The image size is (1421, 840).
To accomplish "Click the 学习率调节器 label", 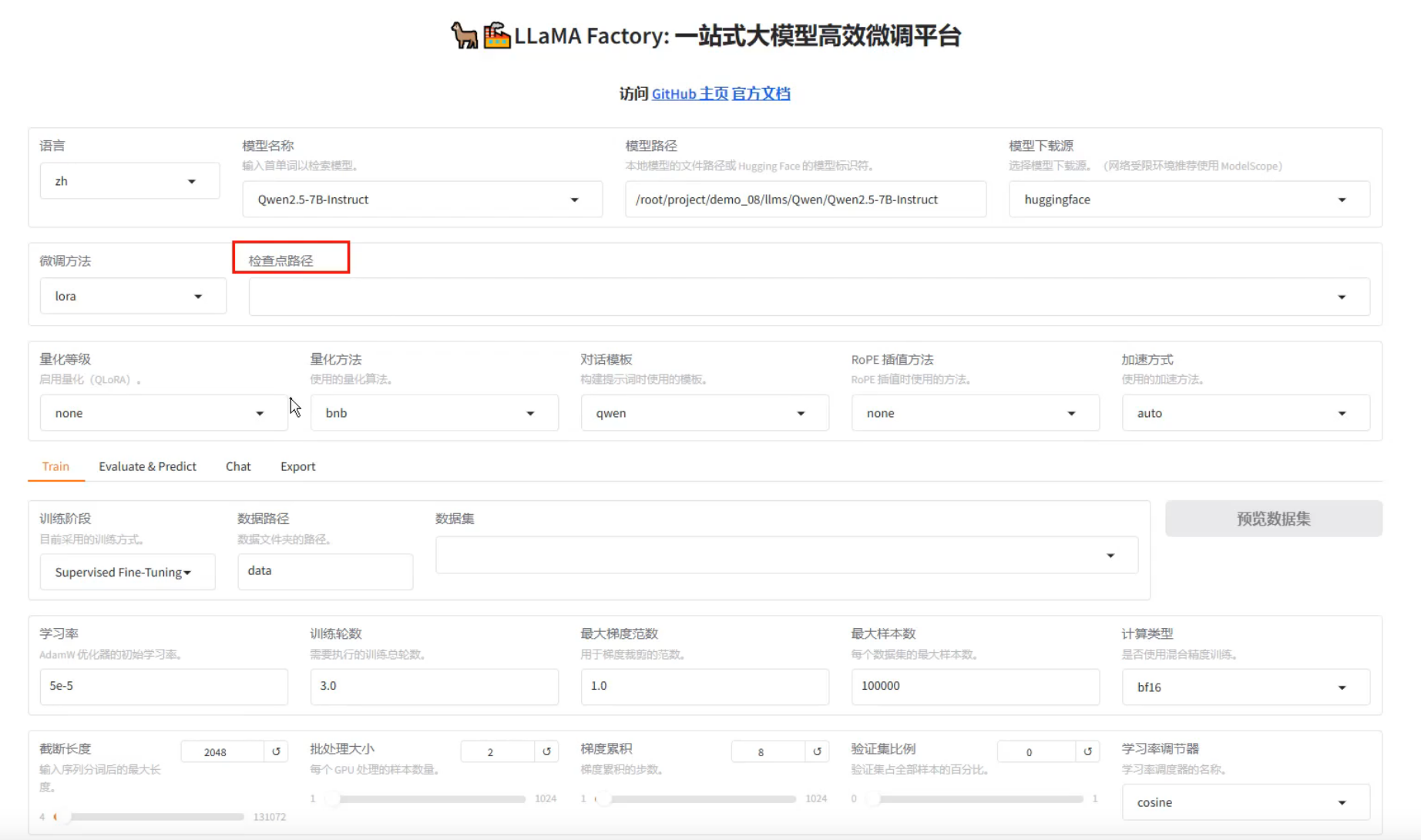I will coord(1161,748).
